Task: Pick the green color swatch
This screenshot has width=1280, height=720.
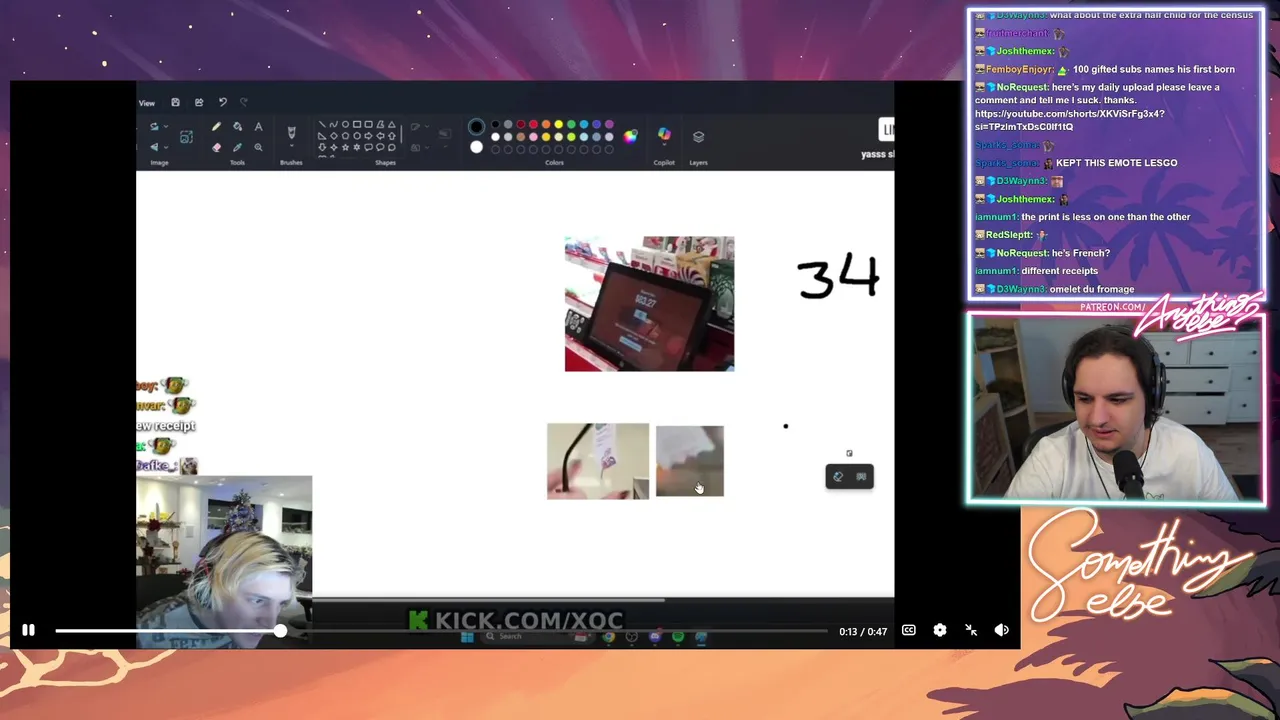Action: tap(571, 124)
